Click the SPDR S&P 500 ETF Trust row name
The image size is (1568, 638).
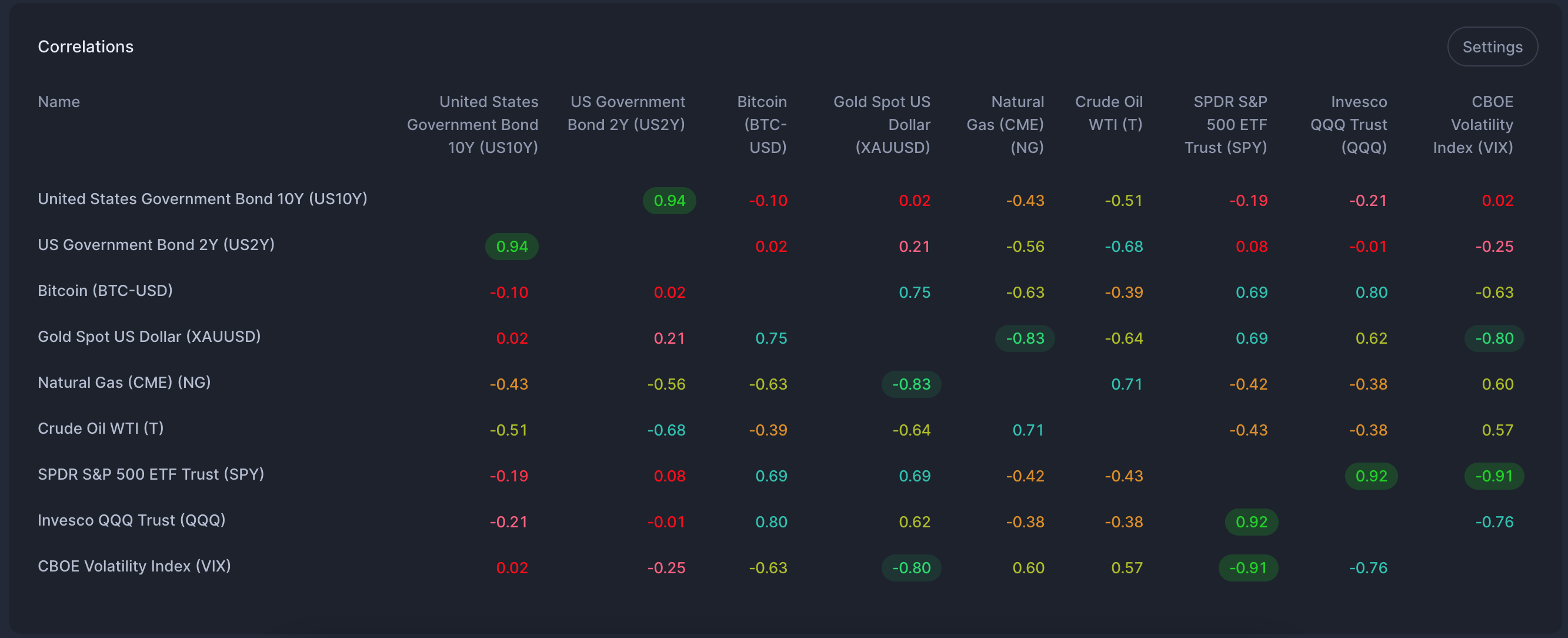coord(151,475)
